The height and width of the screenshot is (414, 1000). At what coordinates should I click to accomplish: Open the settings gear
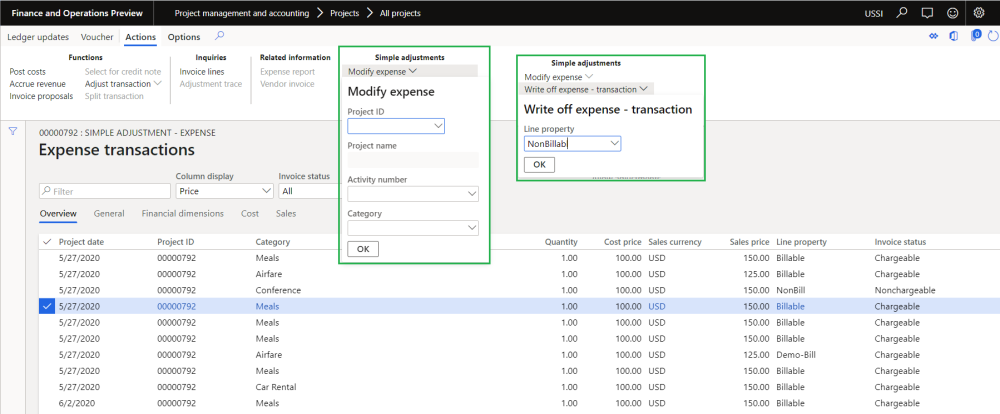click(979, 13)
